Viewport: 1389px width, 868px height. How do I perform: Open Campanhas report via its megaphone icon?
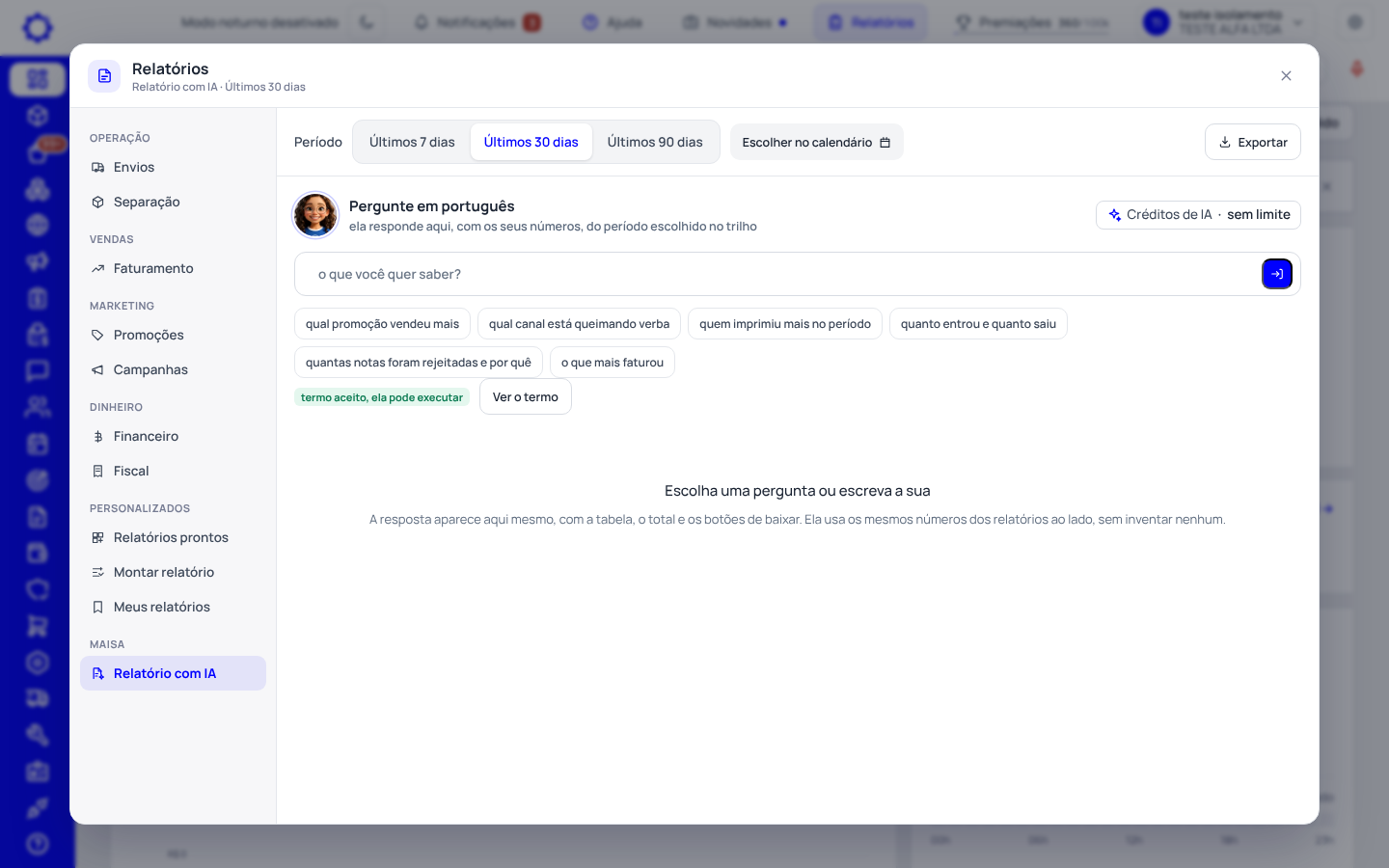97,370
